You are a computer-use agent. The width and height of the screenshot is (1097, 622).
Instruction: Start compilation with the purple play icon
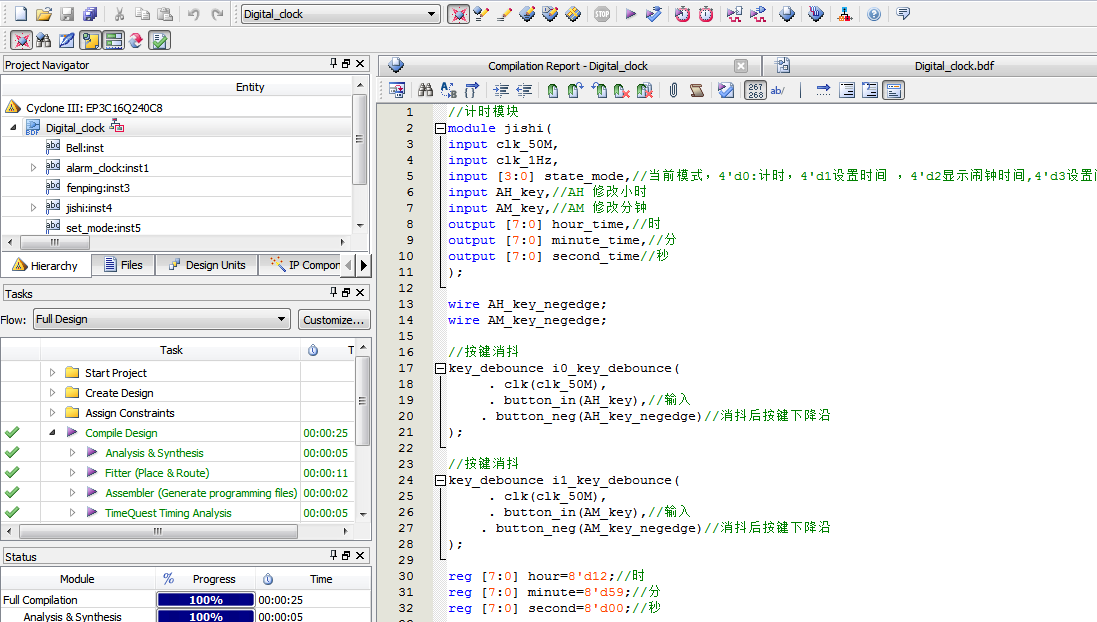[630, 14]
